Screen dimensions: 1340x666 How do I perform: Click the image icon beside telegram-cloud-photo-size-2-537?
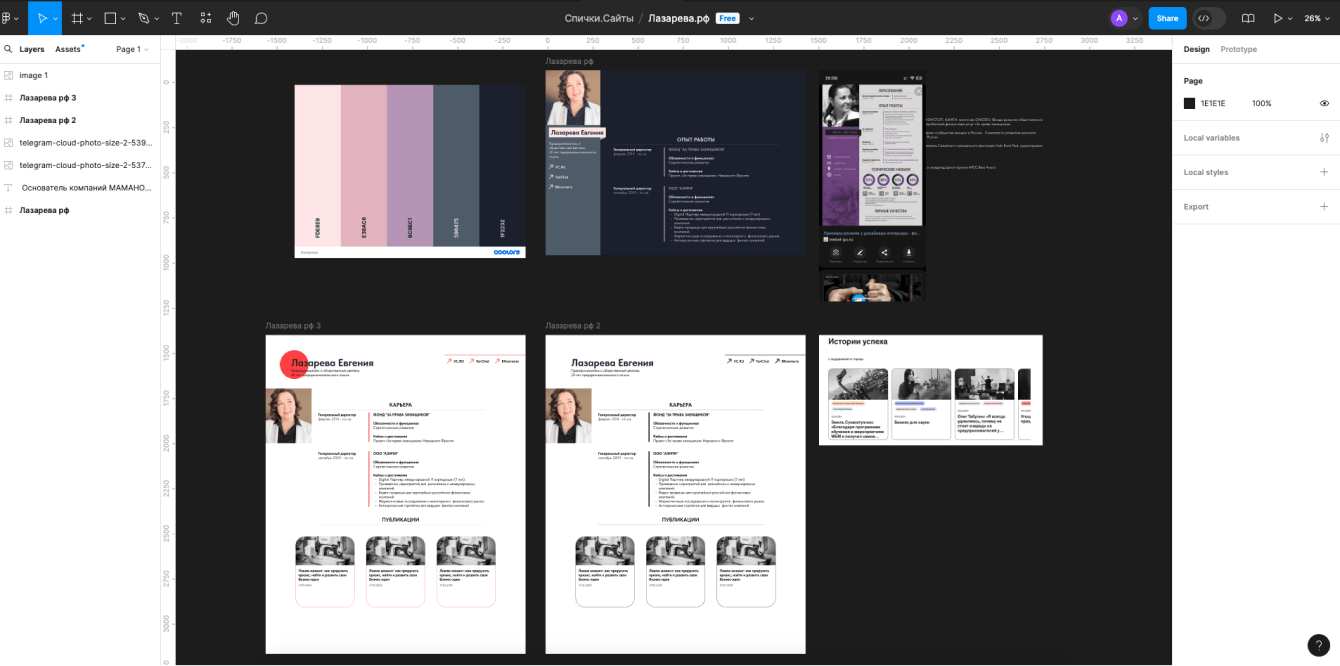coord(9,165)
